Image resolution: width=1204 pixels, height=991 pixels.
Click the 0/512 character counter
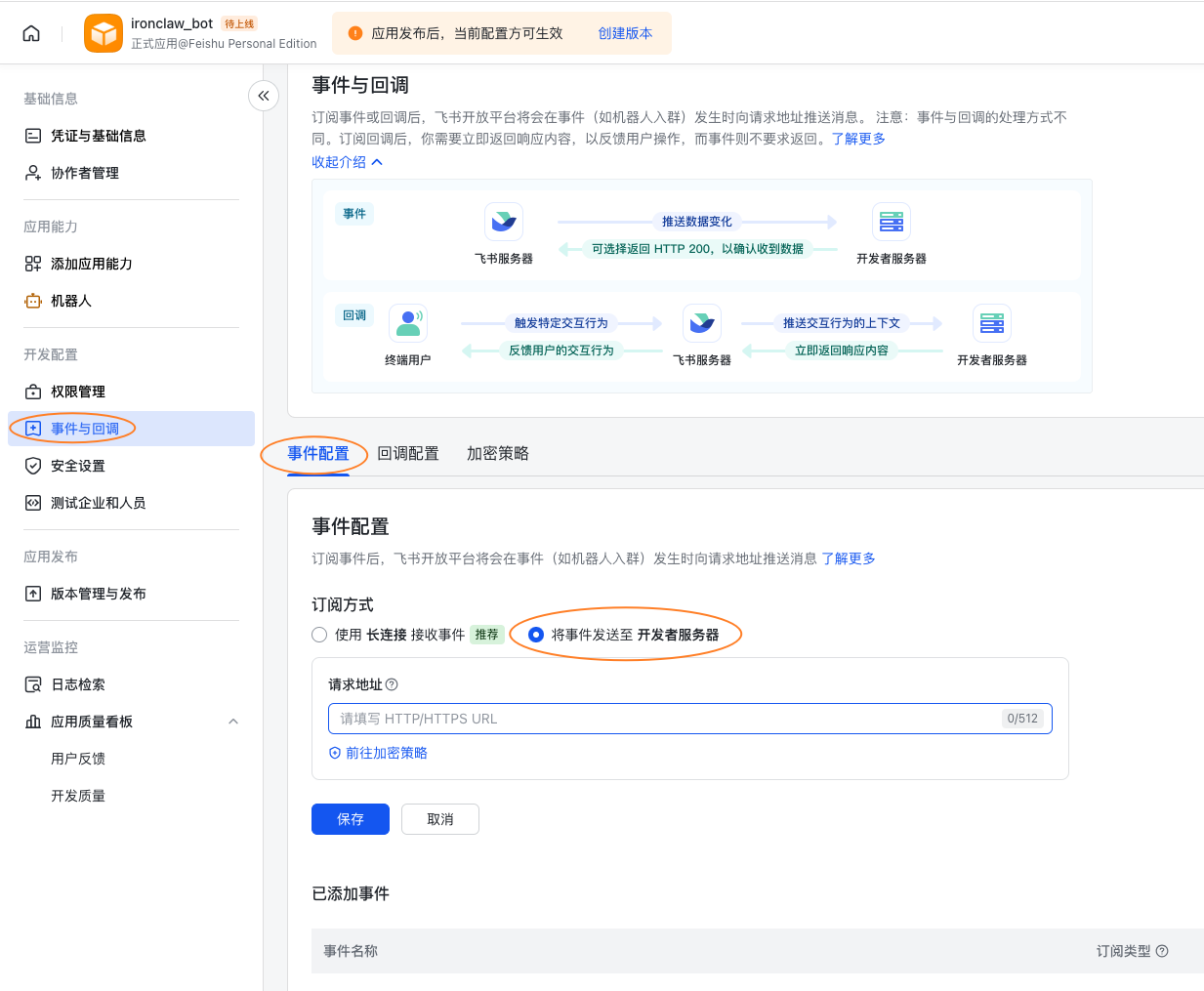coord(1022,719)
